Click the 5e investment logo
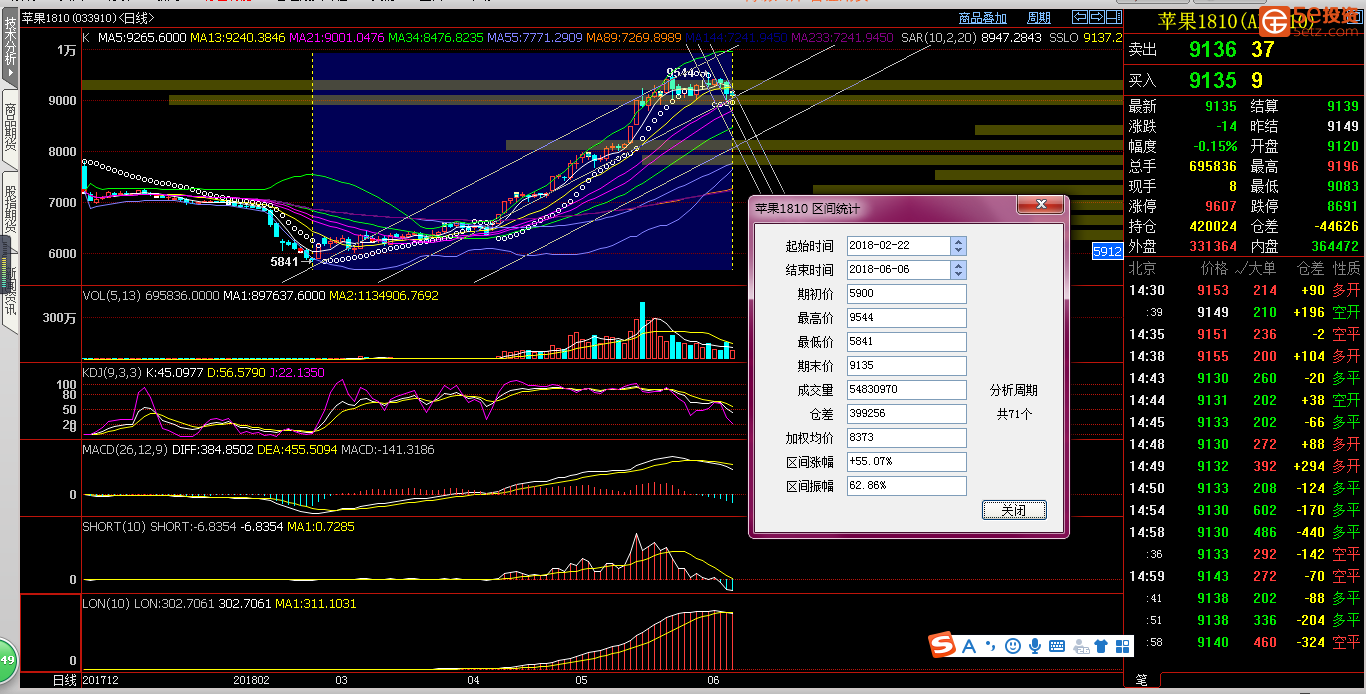This screenshot has height=694, width=1366. [x=1309, y=20]
